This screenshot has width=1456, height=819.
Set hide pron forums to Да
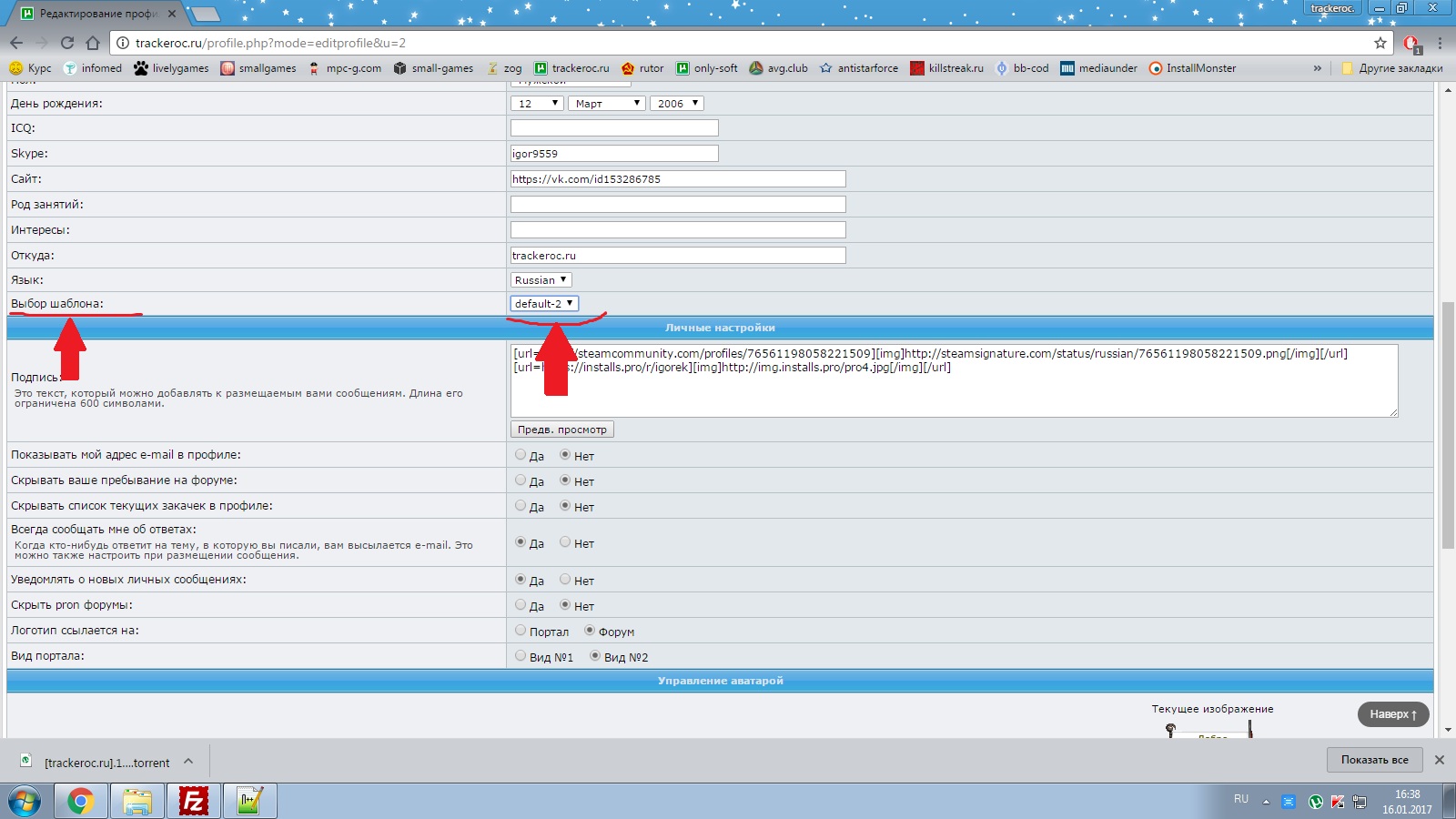tap(521, 604)
